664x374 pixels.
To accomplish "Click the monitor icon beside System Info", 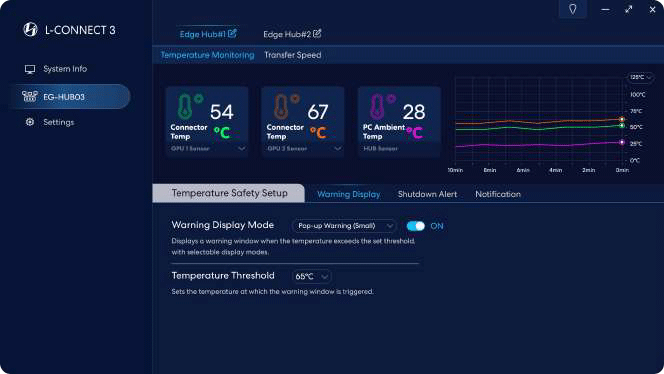I will tap(30, 69).
